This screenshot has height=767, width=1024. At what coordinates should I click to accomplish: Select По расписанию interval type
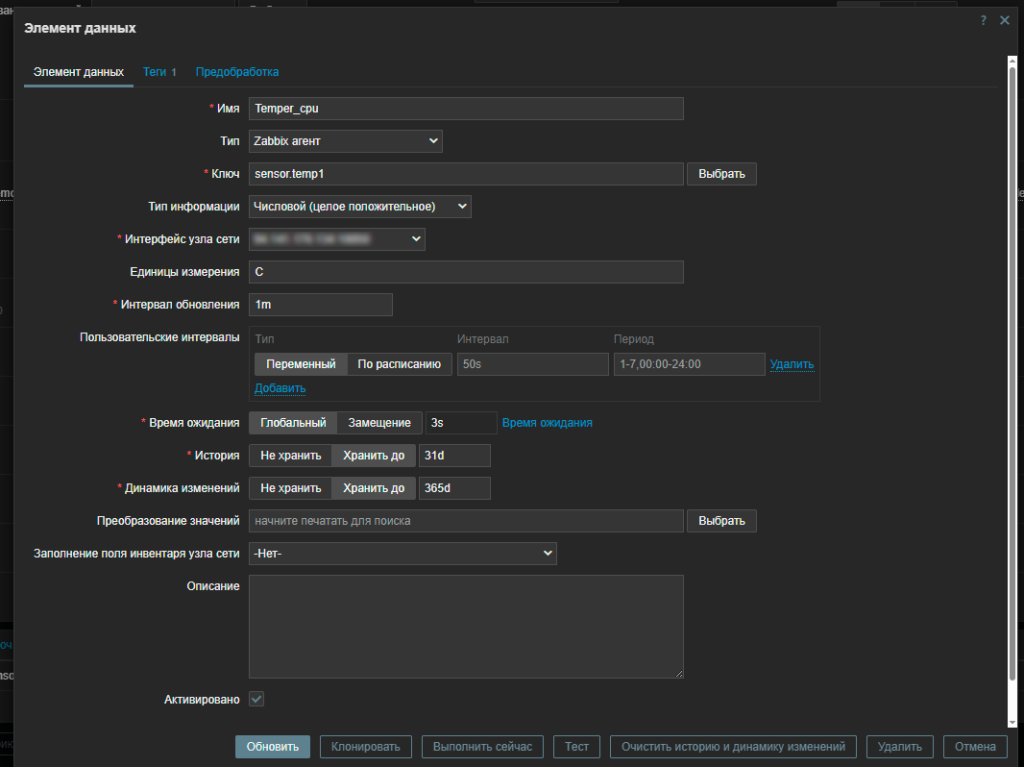point(399,364)
